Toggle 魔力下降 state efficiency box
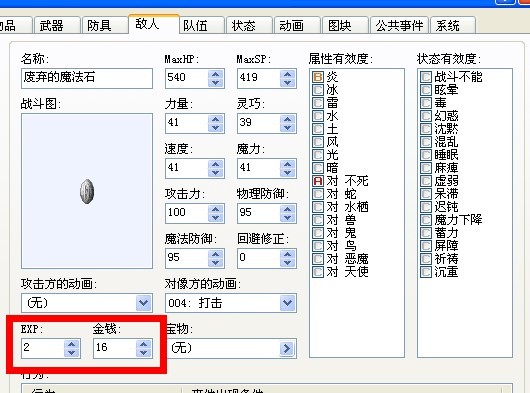530x393 pixels. [426, 220]
